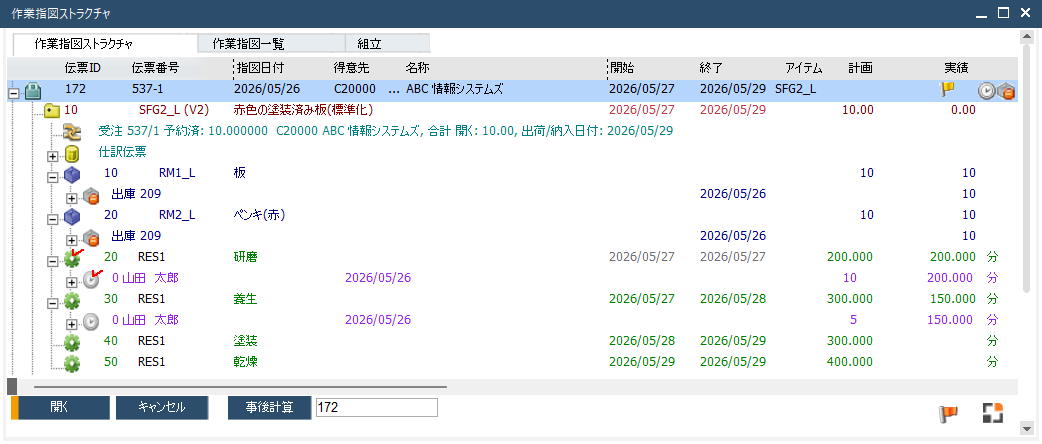Click the 事後計算 button
1042x444 pixels.
coord(269,407)
